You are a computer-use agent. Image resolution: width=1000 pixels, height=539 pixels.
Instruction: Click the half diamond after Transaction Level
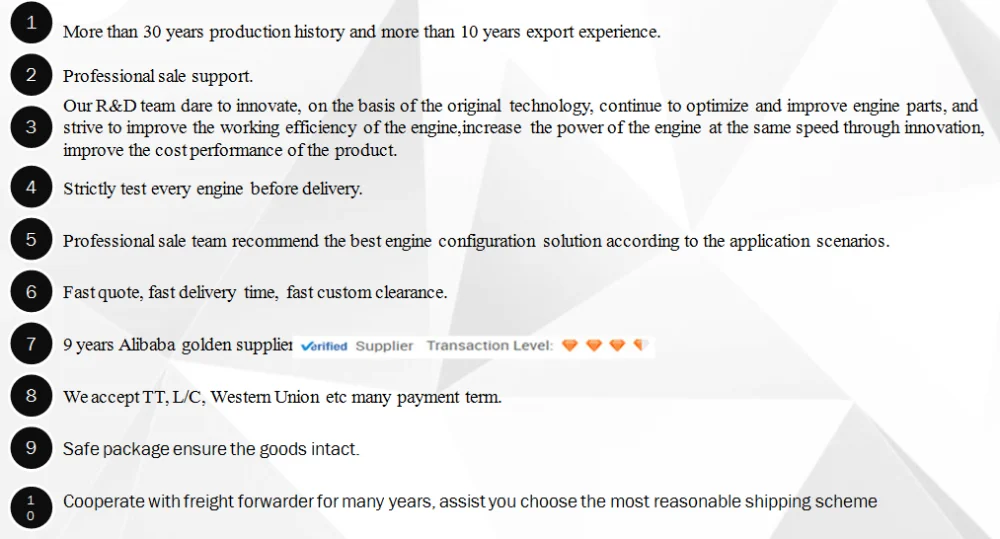coord(640,346)
